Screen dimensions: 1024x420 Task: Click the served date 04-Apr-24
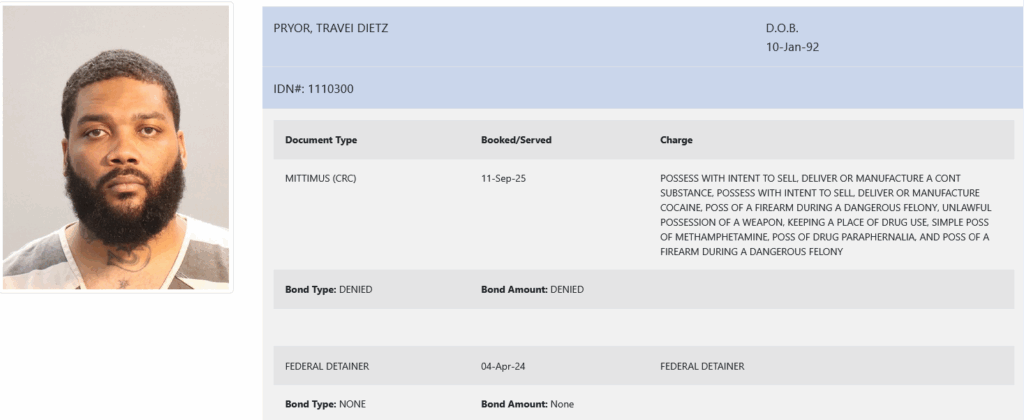503,366
